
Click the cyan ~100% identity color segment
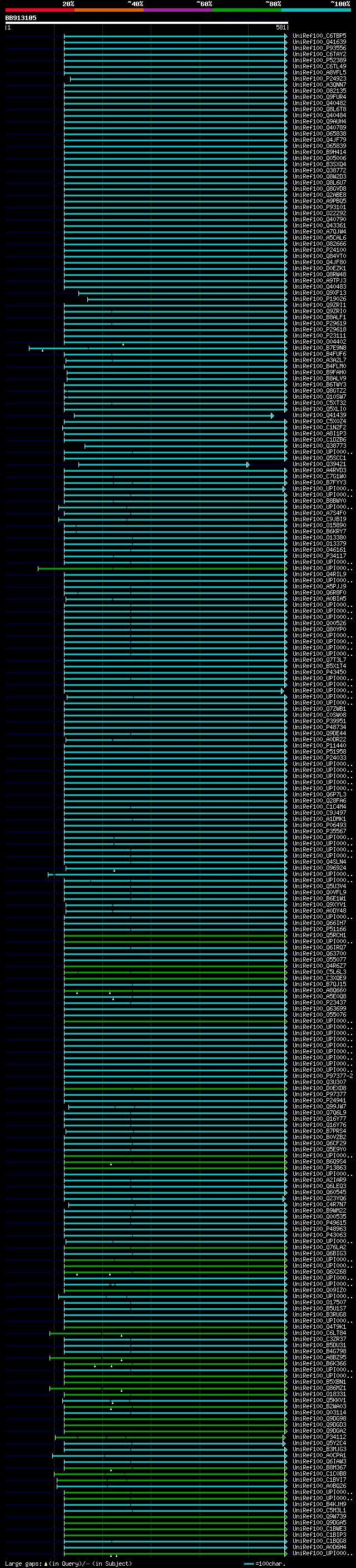(x=317, y=11)
